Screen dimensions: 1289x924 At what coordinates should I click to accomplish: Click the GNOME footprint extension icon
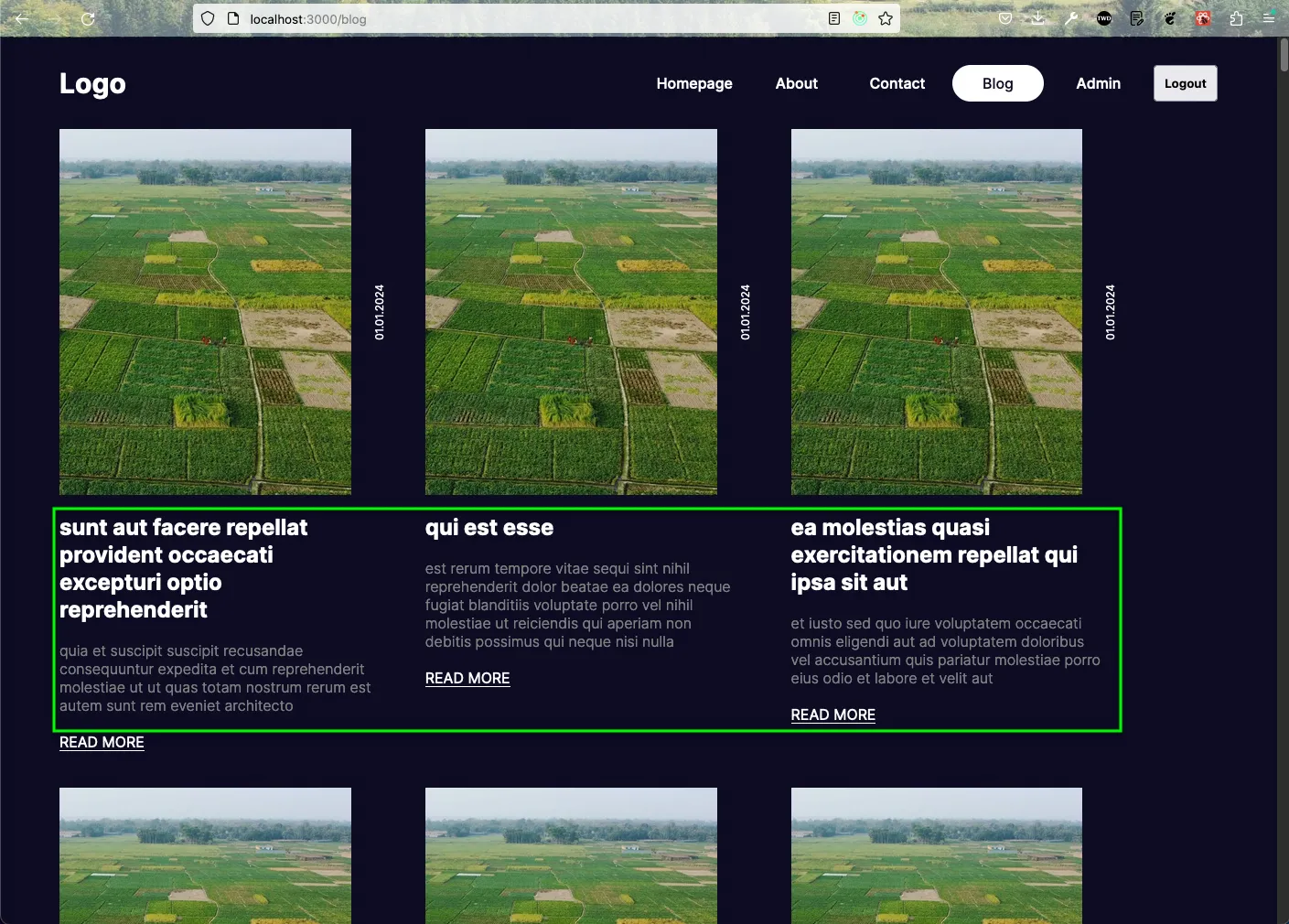coord(1170,18)
